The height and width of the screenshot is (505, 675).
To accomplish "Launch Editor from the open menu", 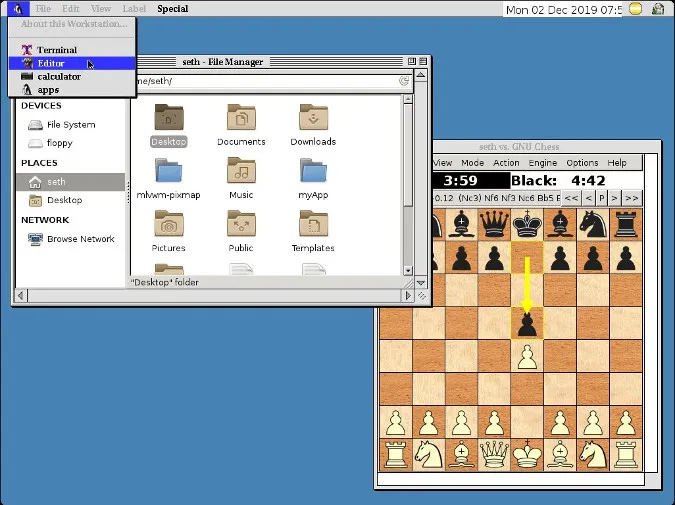I will (51, 63).
